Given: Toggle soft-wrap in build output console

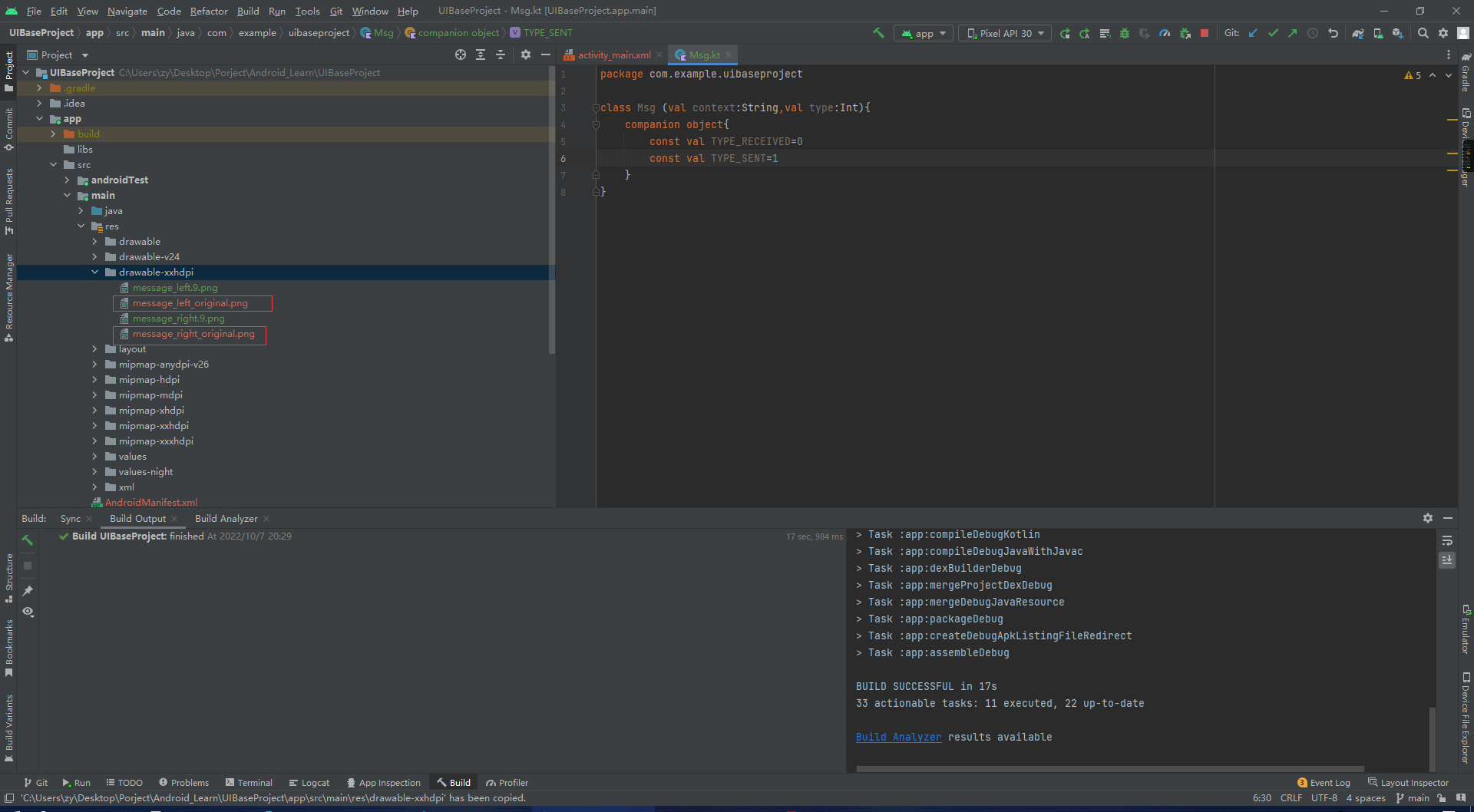Looking at the screenshot, I should click(x=1447, y=541).
